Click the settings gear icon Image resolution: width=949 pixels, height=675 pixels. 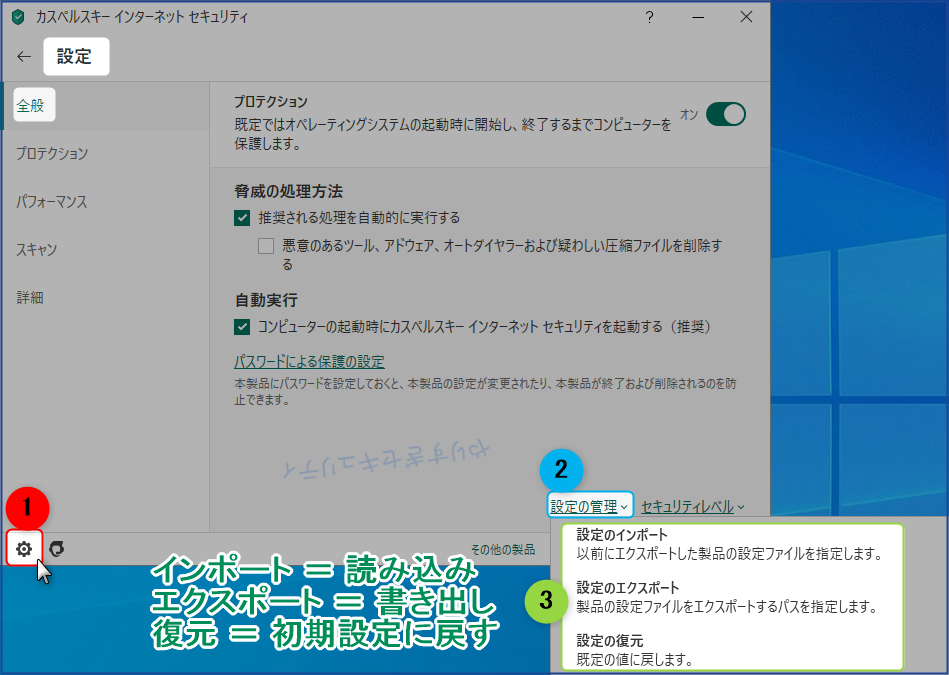click(24, 548)
